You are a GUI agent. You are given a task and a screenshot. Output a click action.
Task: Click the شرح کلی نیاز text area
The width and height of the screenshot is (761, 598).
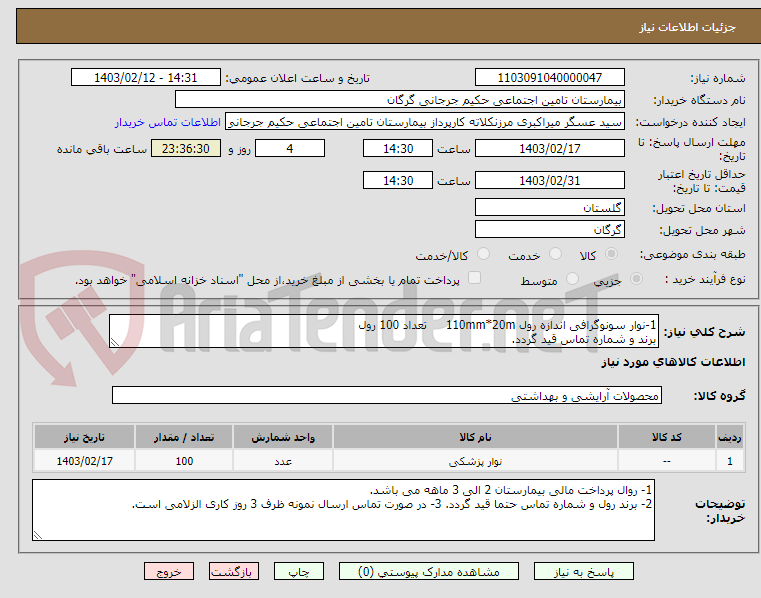pyautogui.click(x=384, y=331)
